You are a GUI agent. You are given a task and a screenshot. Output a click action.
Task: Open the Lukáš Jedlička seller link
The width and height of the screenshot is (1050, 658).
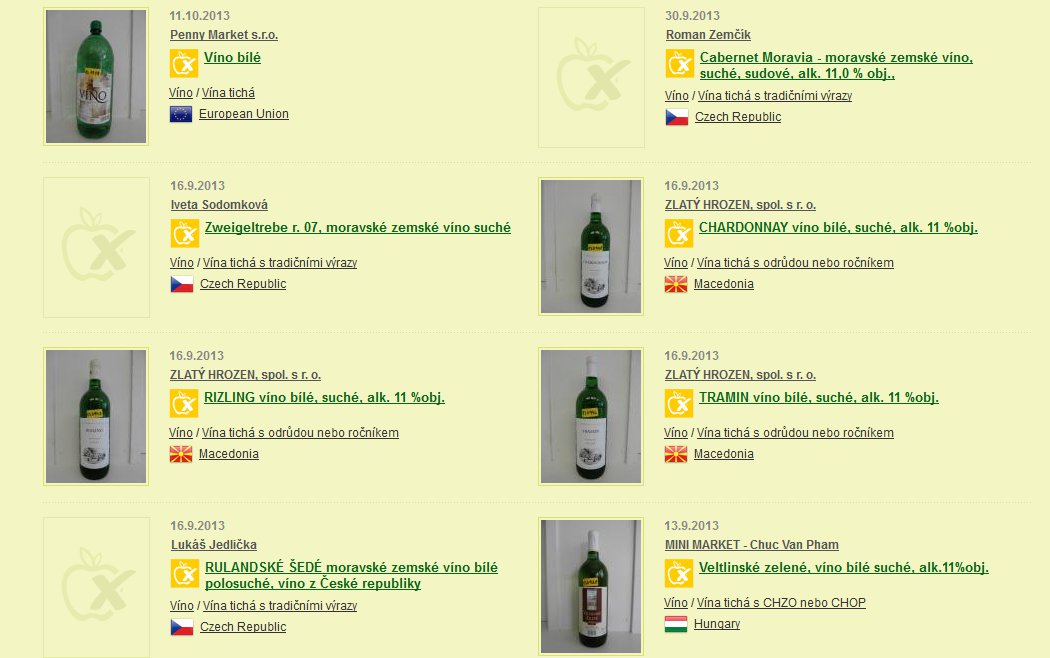214,545
